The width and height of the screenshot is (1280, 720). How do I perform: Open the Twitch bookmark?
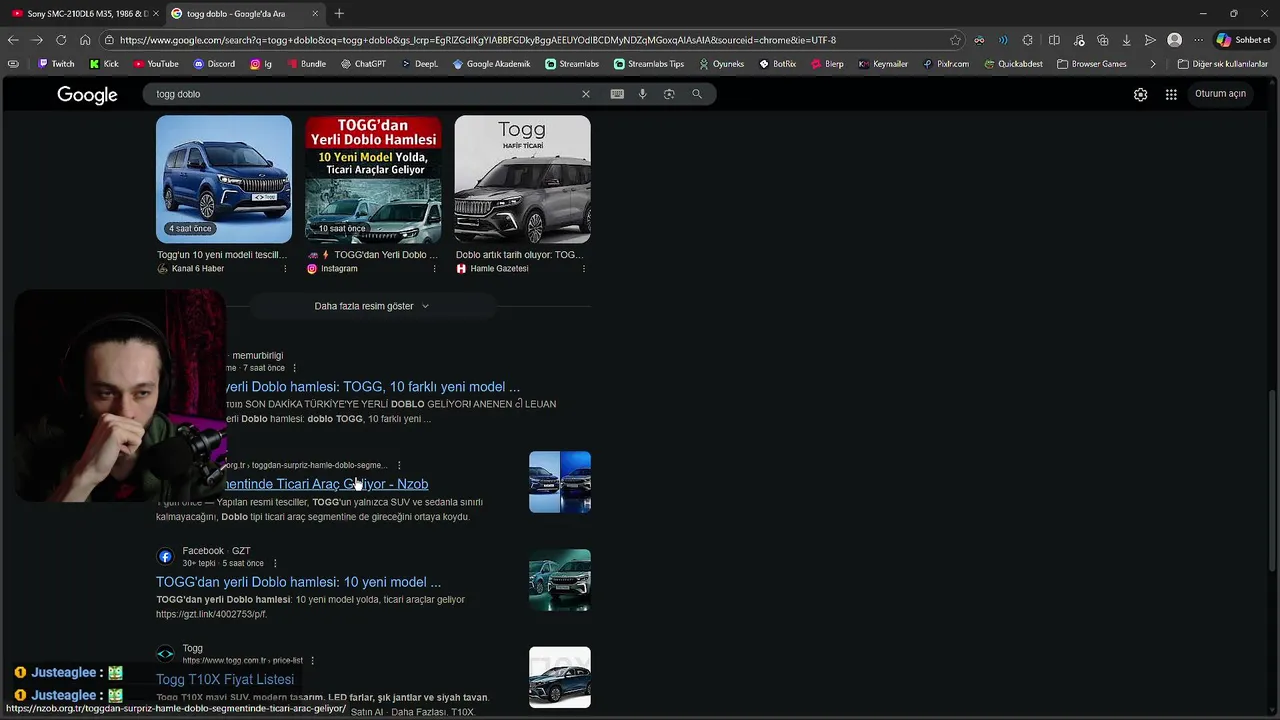55,64
